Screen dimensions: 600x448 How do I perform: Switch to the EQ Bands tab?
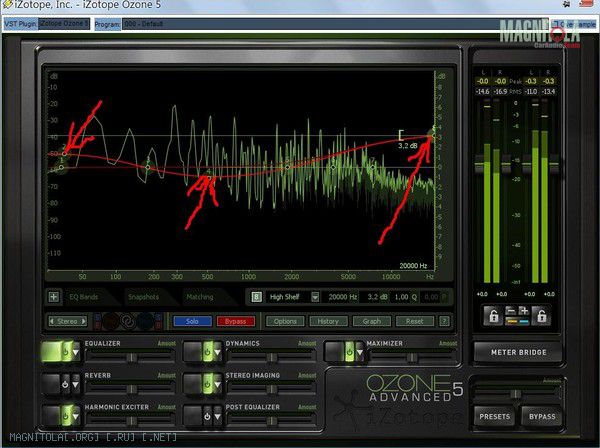(x=83, y=297)
